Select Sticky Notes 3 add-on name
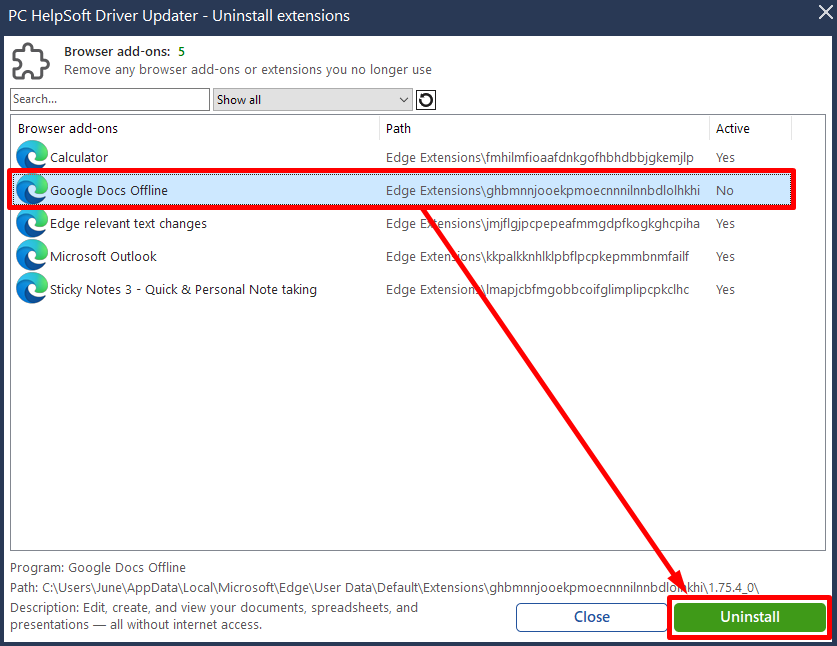Viewport: 837px width, 646px height. click(x=183, y=290)
